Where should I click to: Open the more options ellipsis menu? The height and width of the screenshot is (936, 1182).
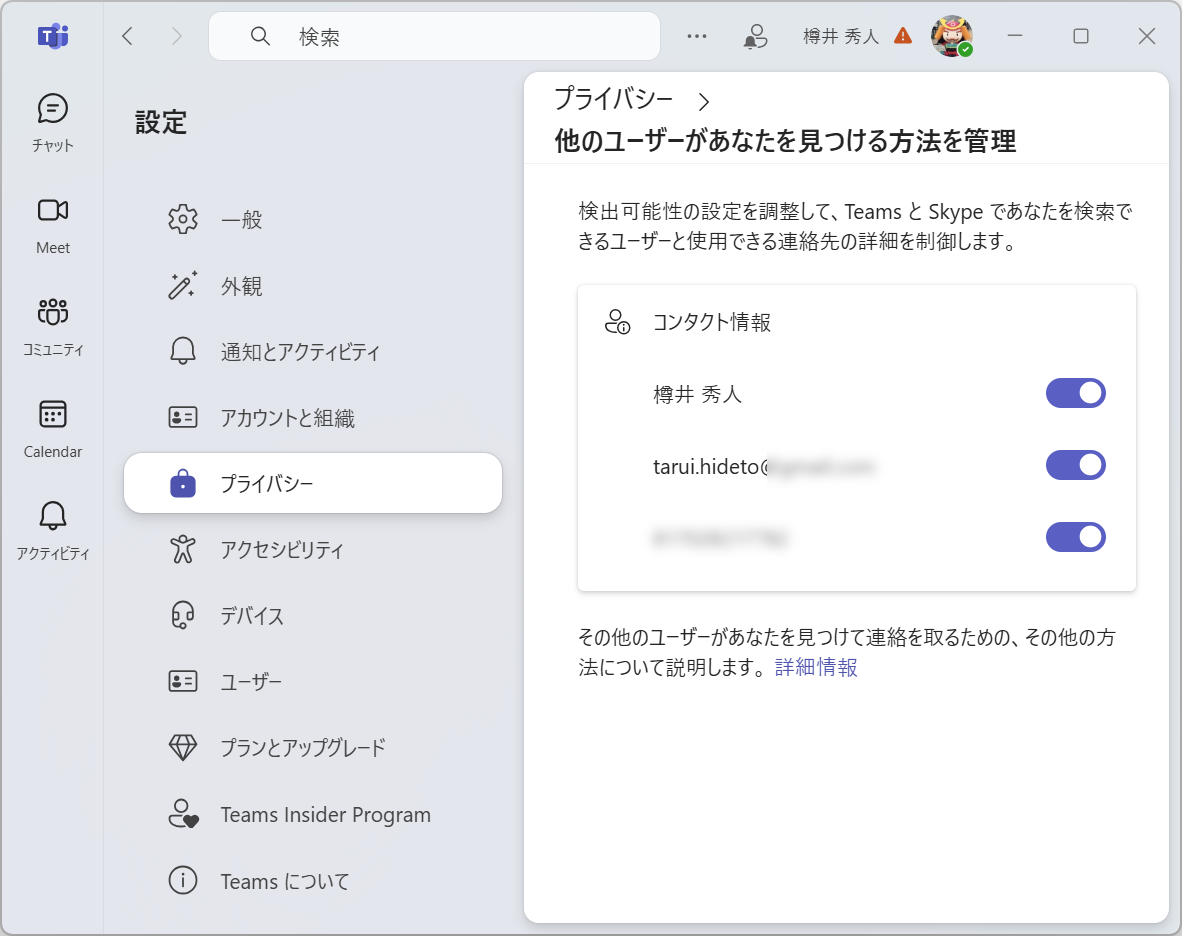click(696, 36)
